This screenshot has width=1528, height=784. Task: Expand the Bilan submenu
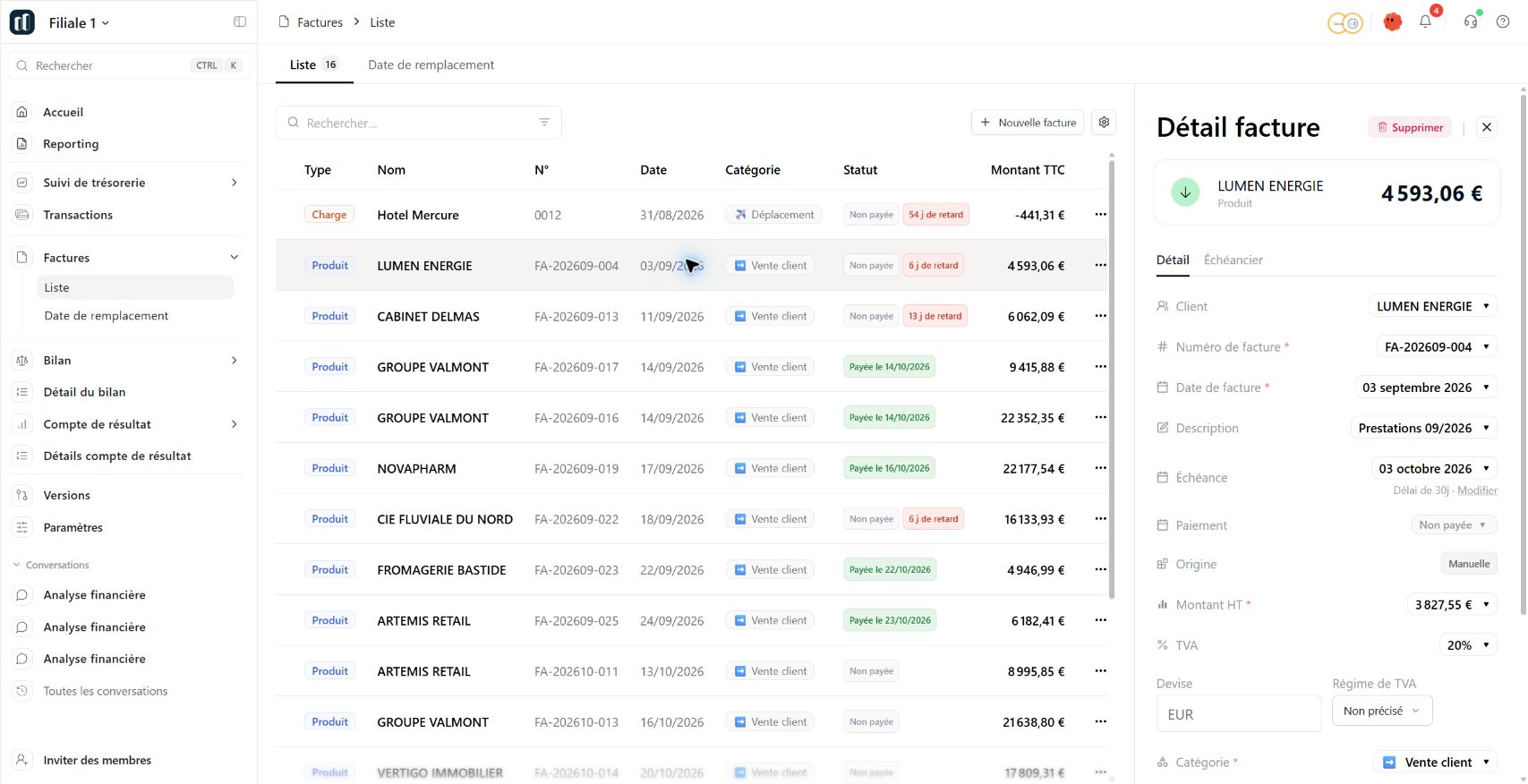coord(235,361)
